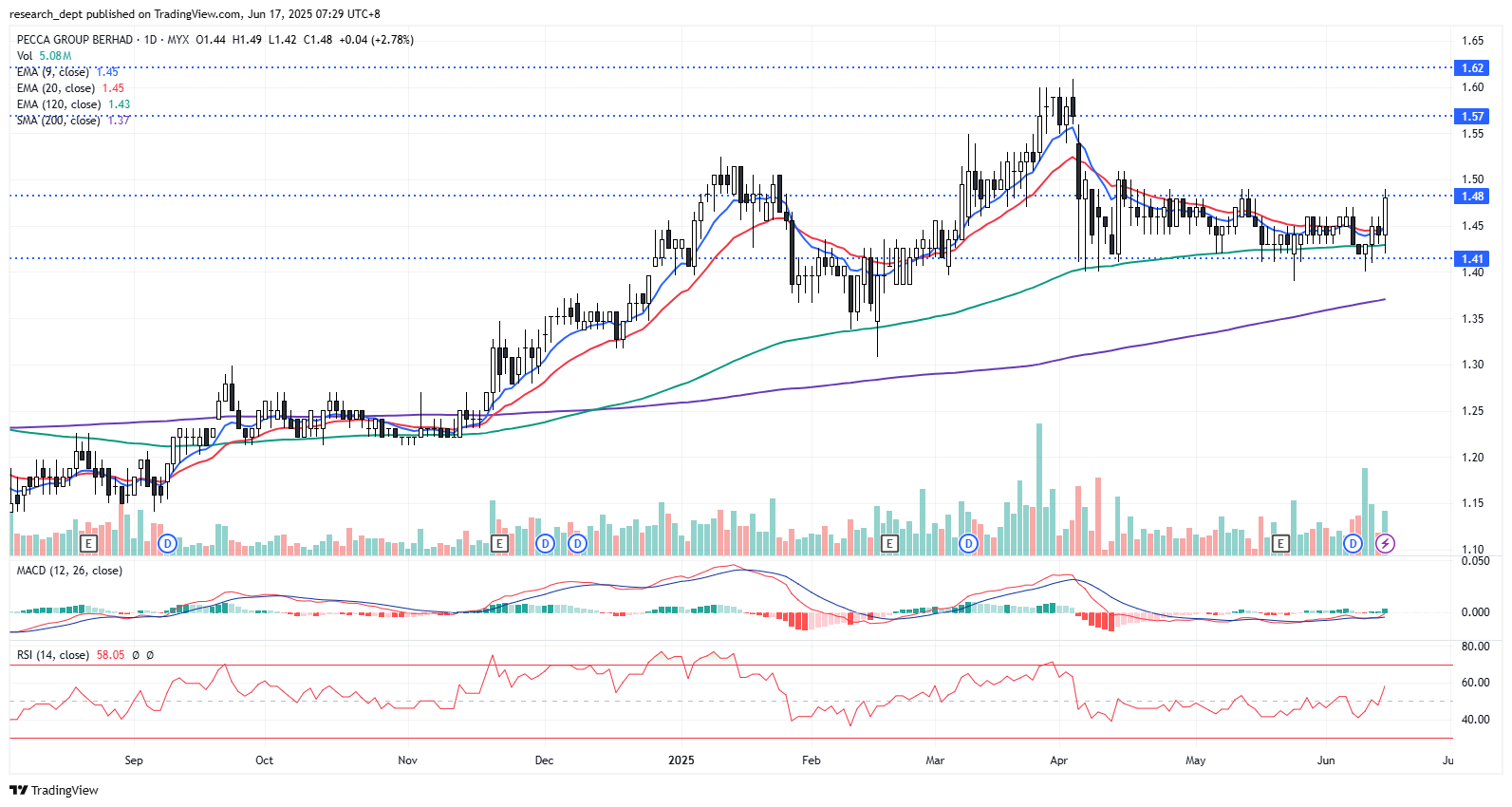Select the first dividend 'D' marker in December

pyautogui.click(x=545, y=544)
